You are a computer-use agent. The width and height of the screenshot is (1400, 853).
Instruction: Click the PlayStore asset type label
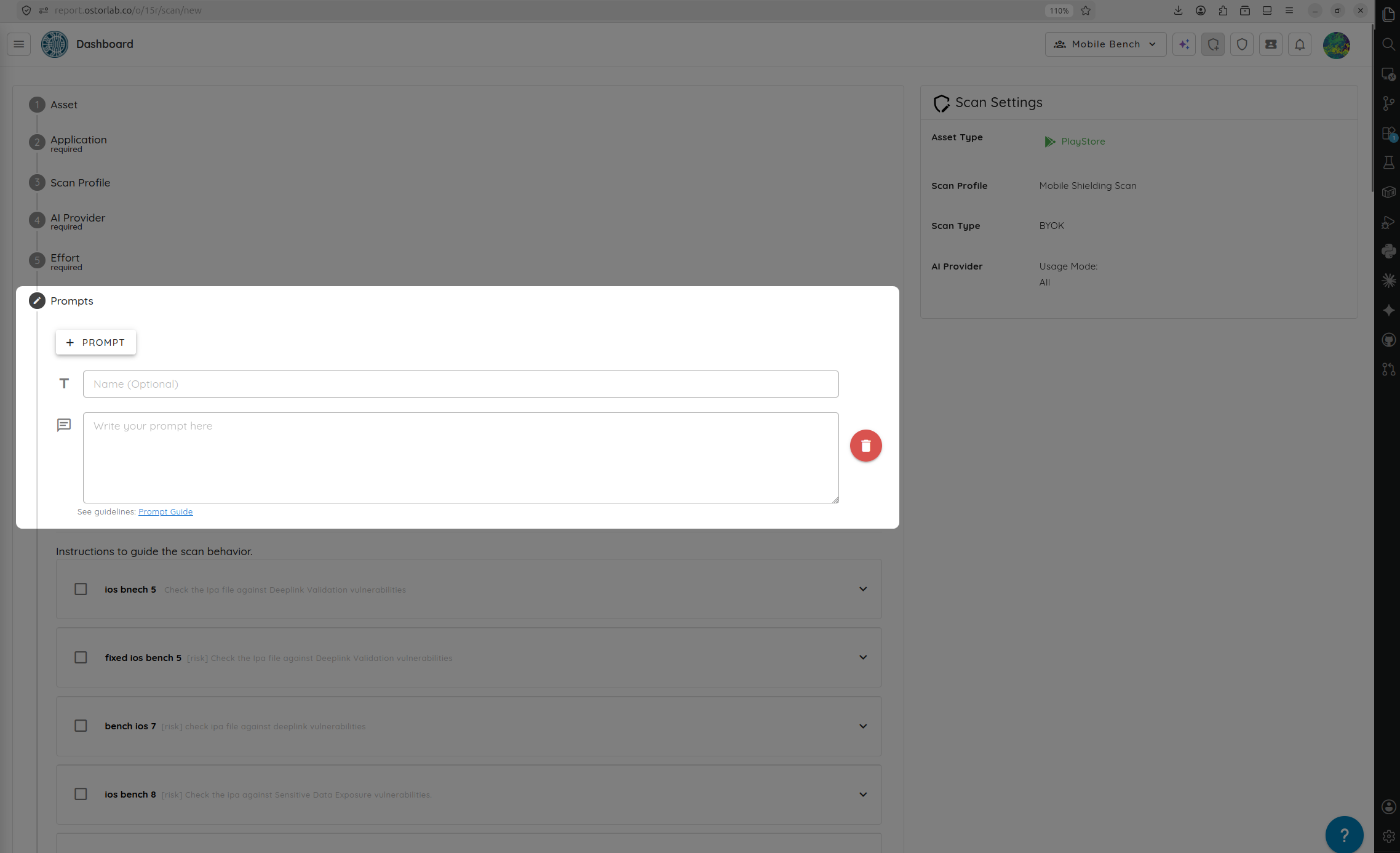pos(1083,142)
